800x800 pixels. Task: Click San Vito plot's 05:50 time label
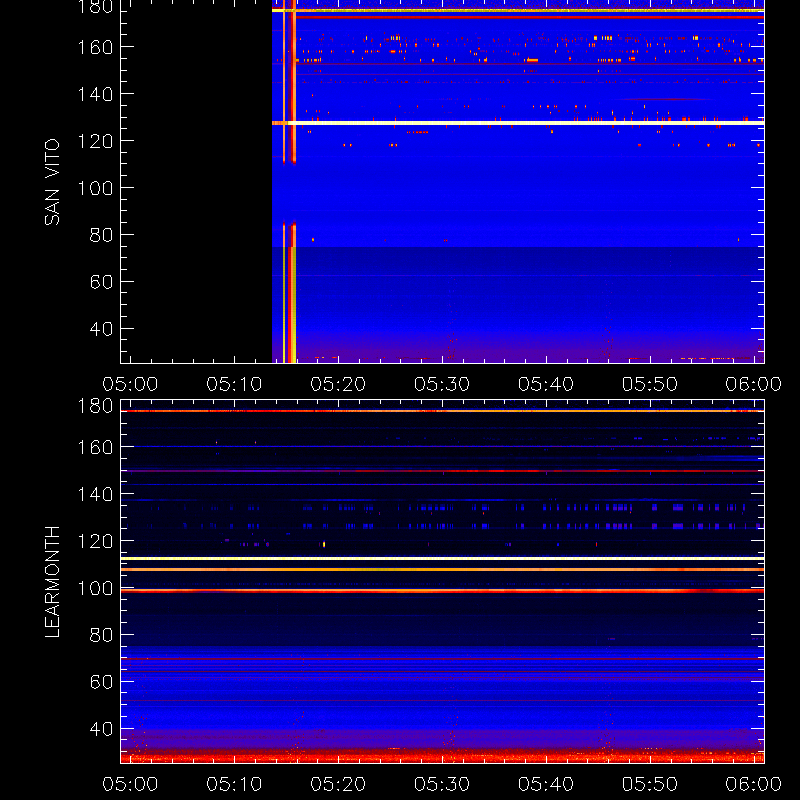pos(650,384)
